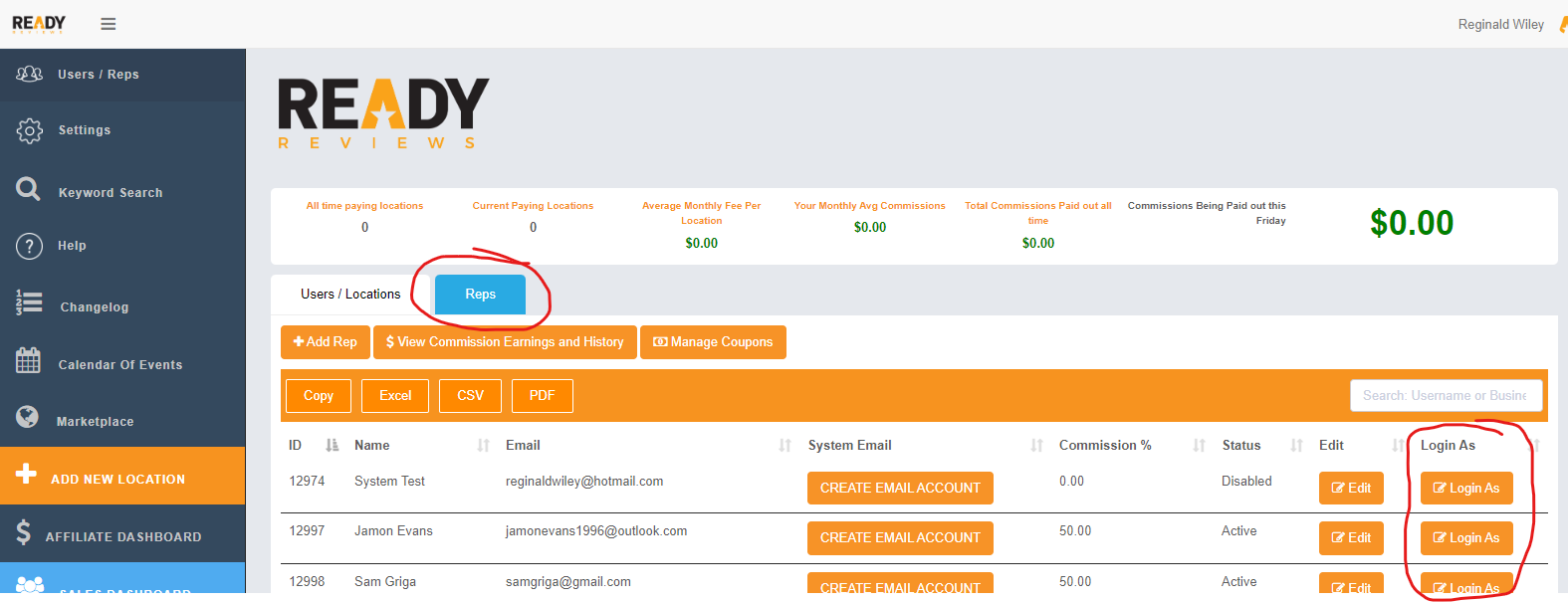Click the Username or Business search field
This screenshot has height=602, width=1568.
pos(1446,396)
